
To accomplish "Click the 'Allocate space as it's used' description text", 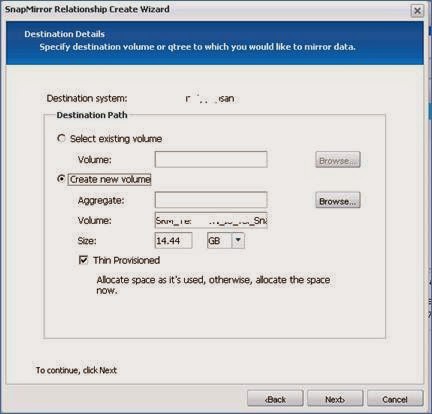I will 213,285.
